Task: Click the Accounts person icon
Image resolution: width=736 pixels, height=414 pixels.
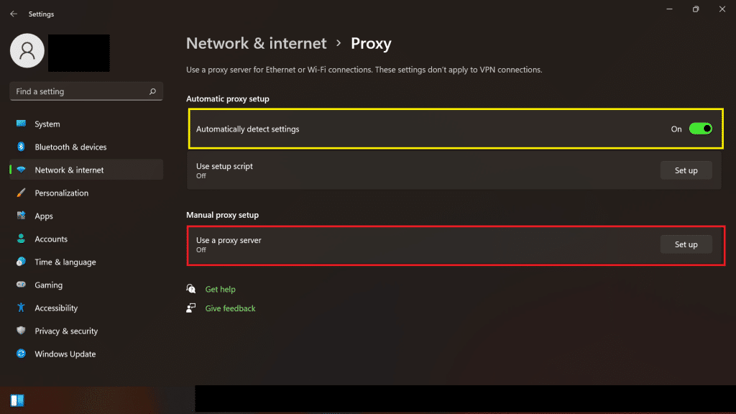Action: (x=21, y=239)
